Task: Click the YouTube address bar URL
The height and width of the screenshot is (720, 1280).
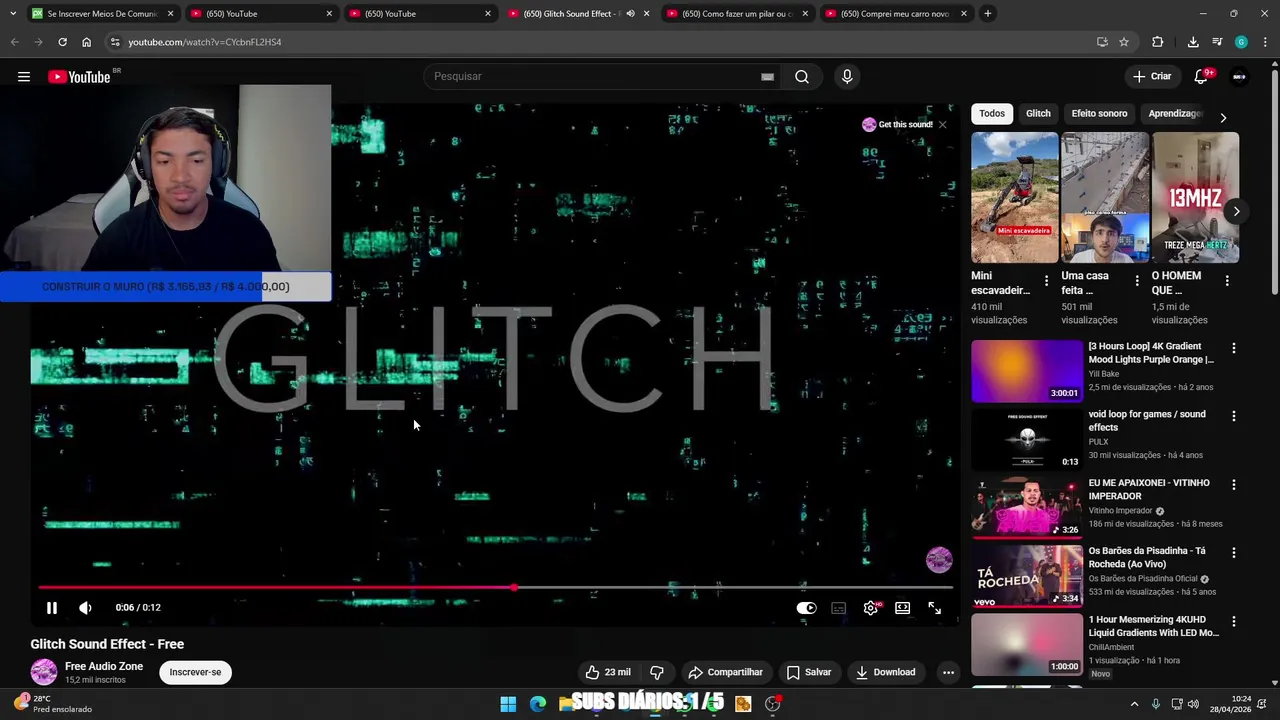Action: tap(205, 42)
